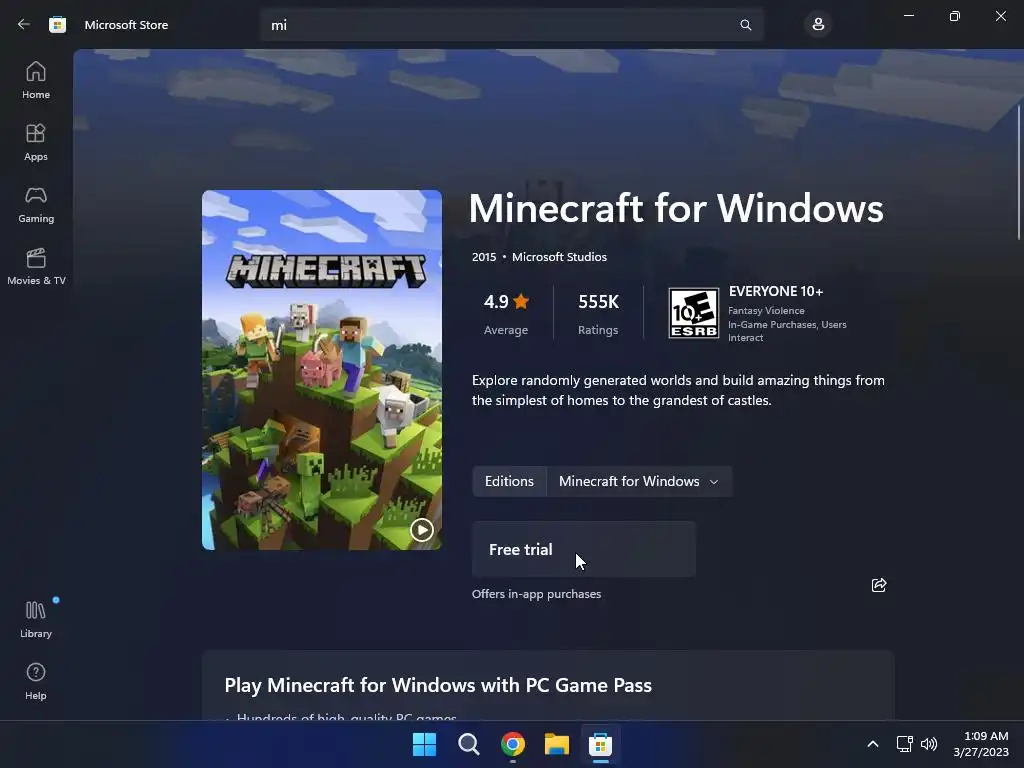Click the 4.9 average star rating
The width and height of the screenshot is (1024, 768).
(x=506, y=314)
